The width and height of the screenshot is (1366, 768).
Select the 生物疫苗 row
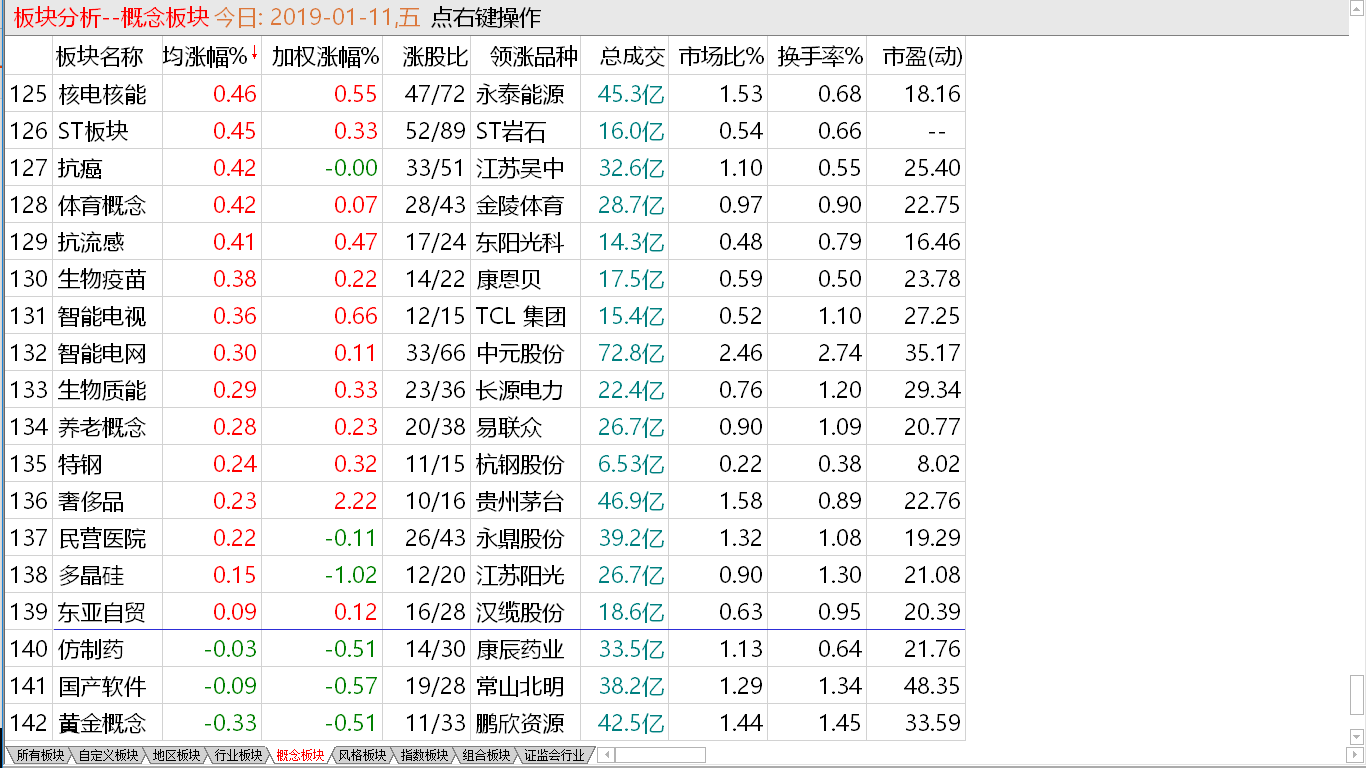485,279
